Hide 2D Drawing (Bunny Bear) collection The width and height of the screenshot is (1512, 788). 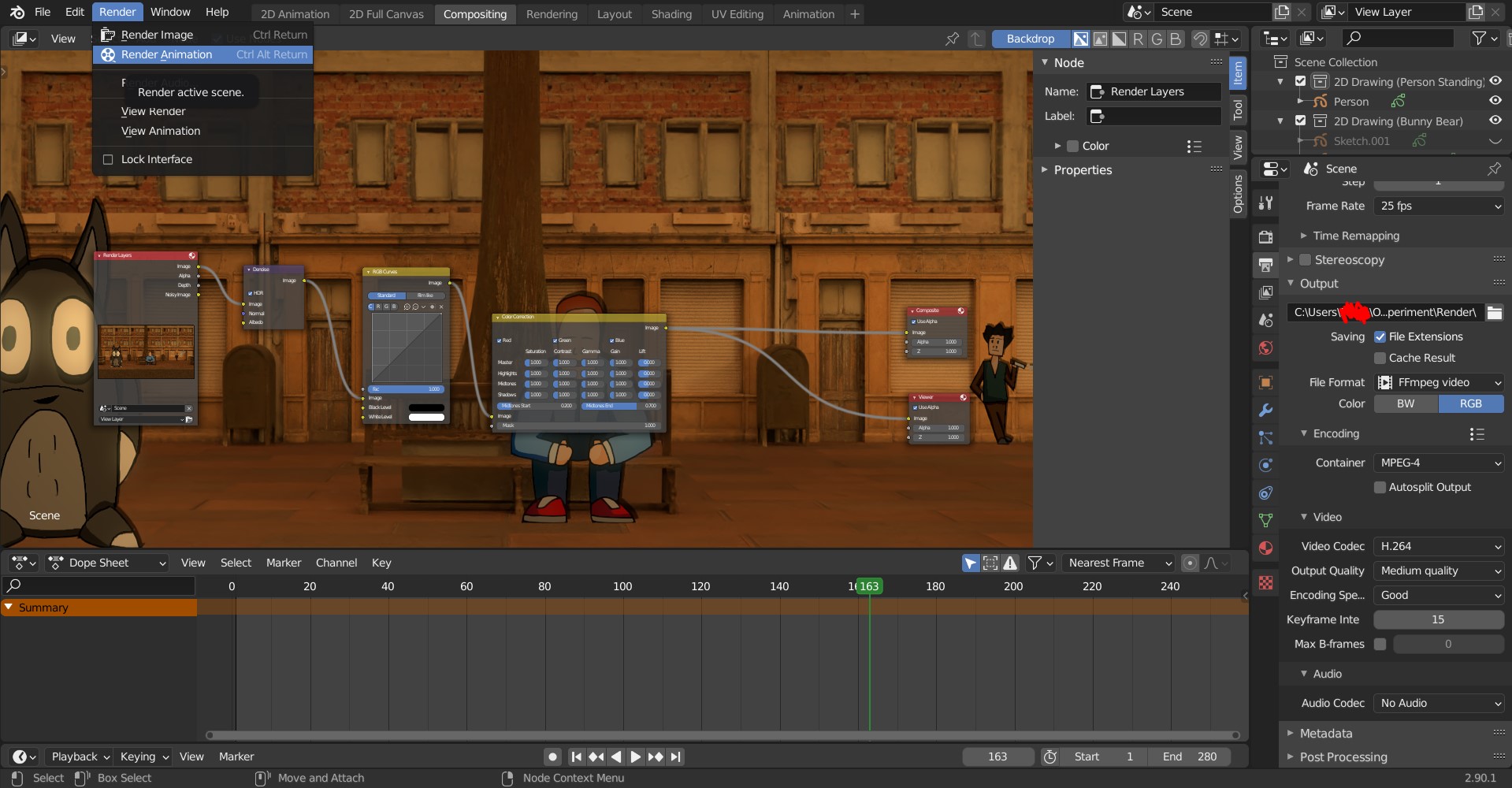1495,121
